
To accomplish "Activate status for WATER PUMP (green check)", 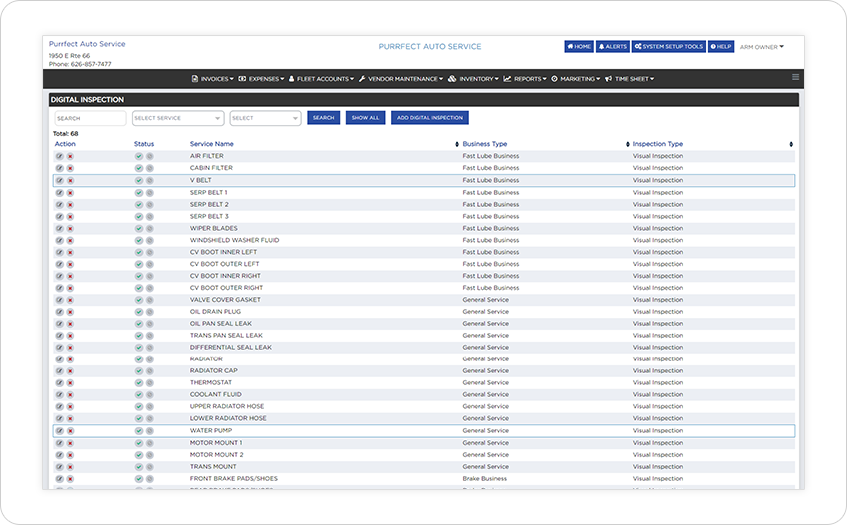I will [139, 430].
